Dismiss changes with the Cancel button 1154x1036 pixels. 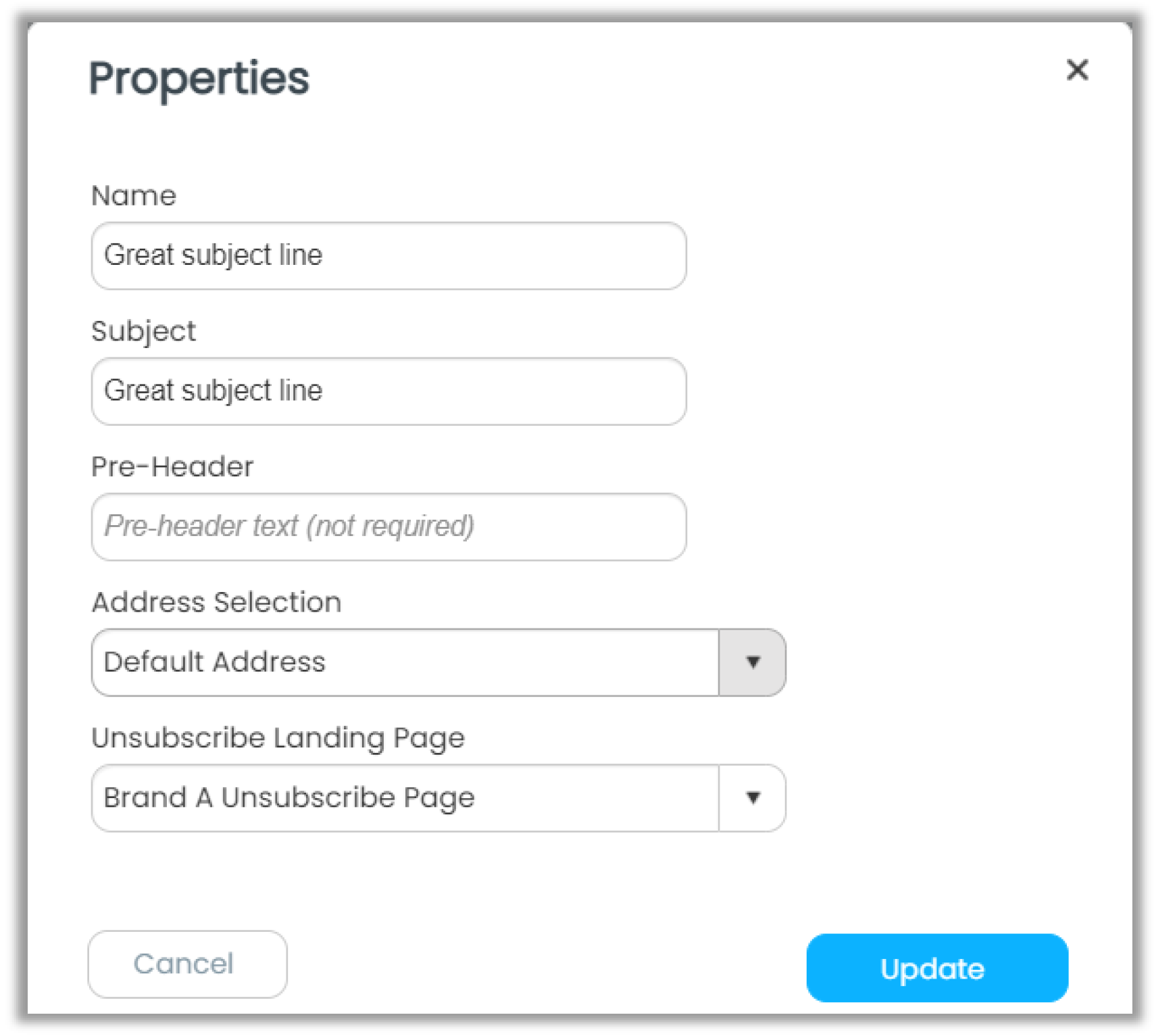pyautogui.click(x=187, y=964)
